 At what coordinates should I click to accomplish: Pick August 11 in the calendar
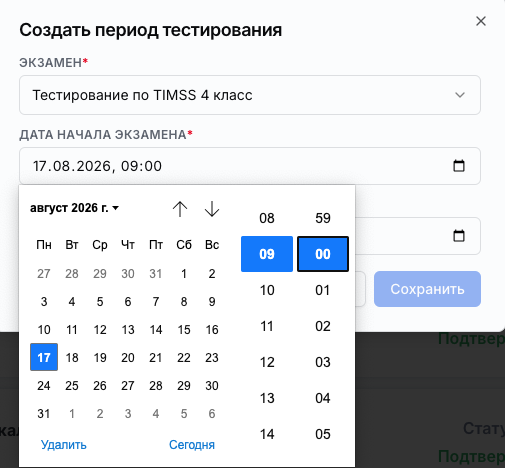tap(72, 330)
